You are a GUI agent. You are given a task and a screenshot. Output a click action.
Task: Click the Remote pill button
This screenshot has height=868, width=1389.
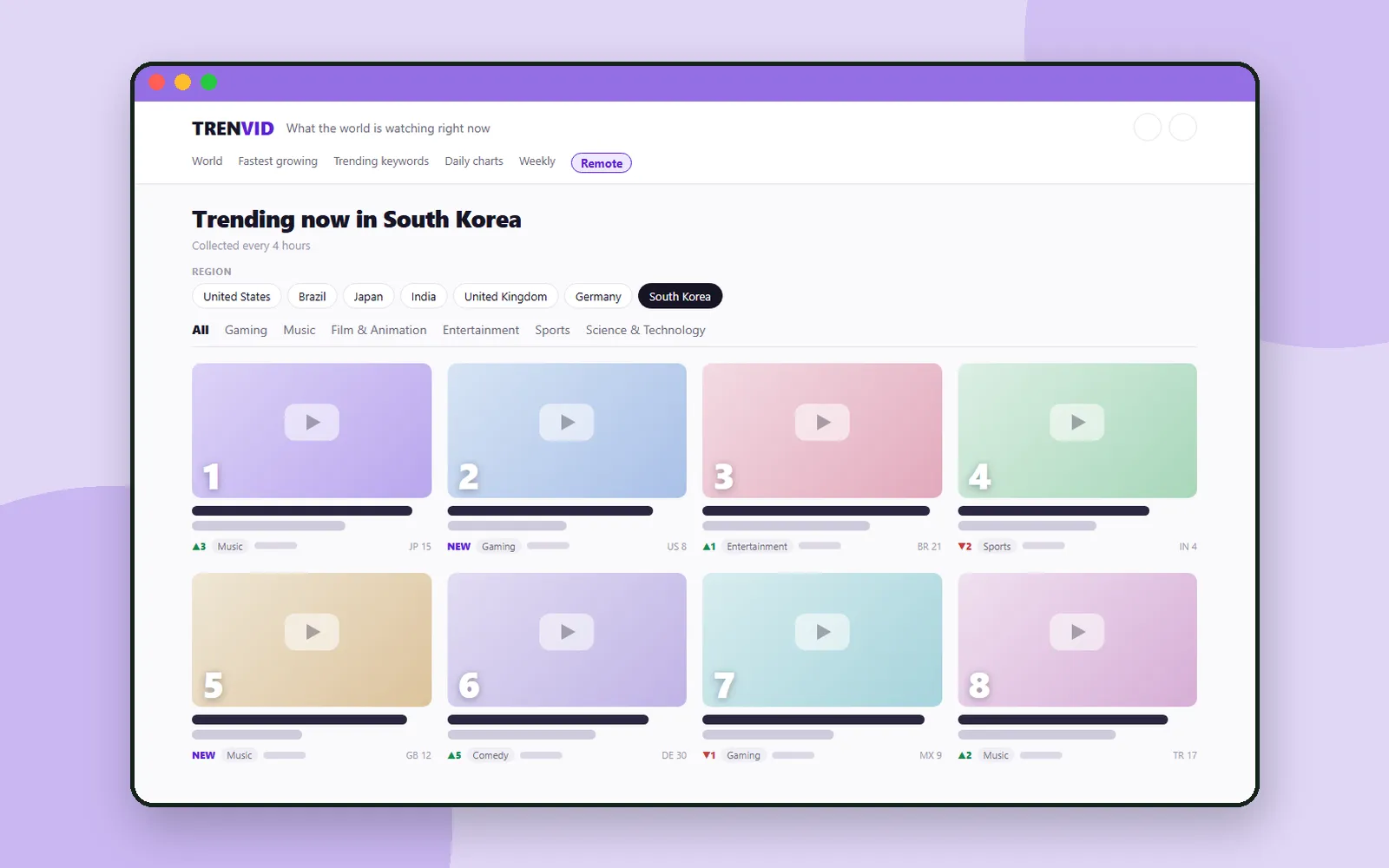pyautogui.click(x=602, y=163)
